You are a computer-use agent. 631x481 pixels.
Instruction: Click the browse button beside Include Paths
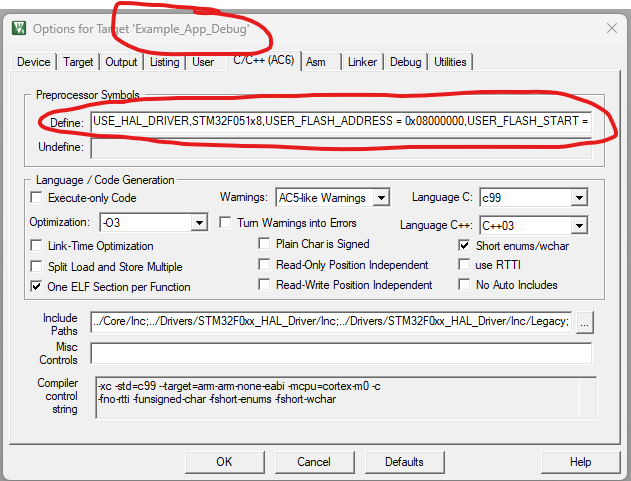click(585, 322)
